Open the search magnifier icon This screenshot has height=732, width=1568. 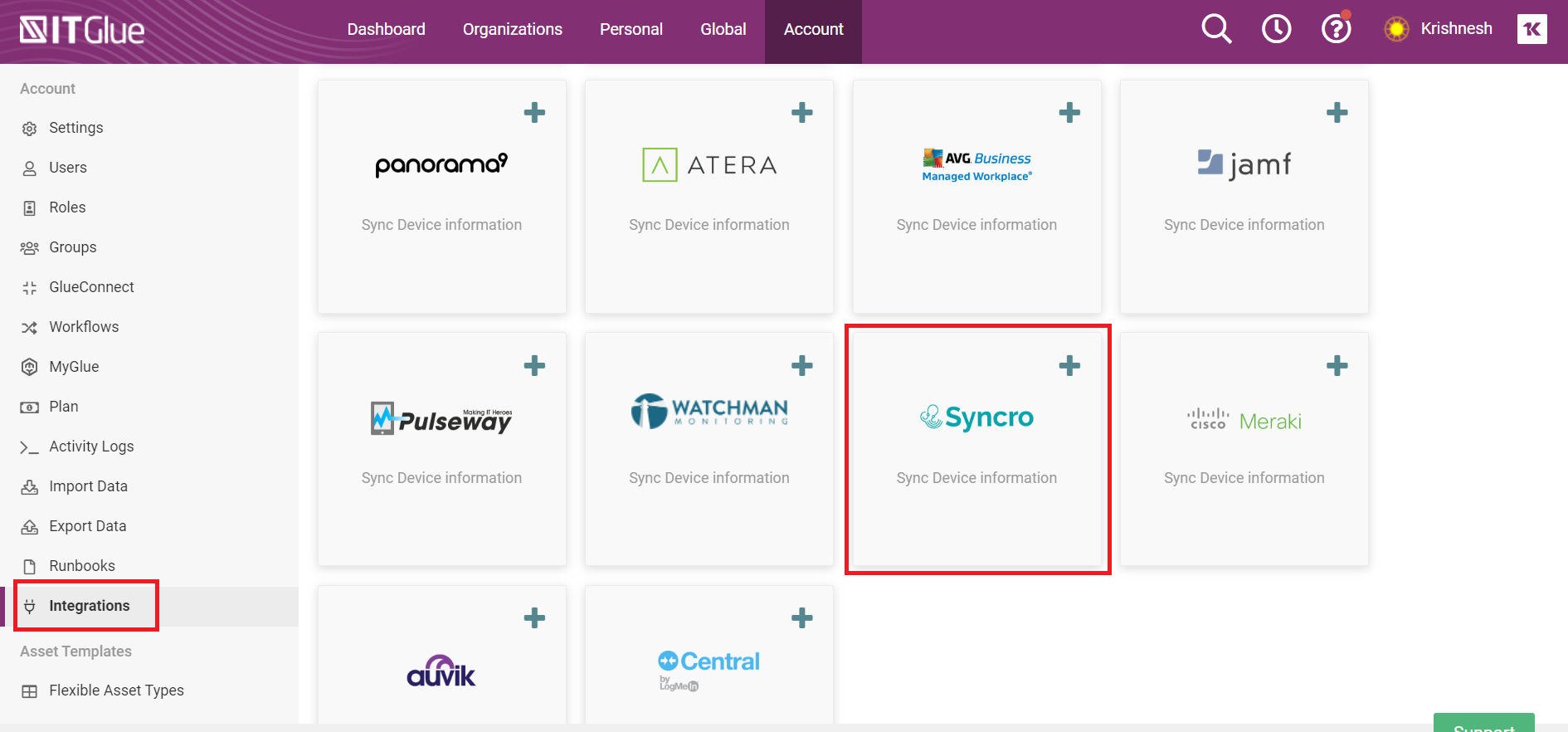[x=1216, y=29]
